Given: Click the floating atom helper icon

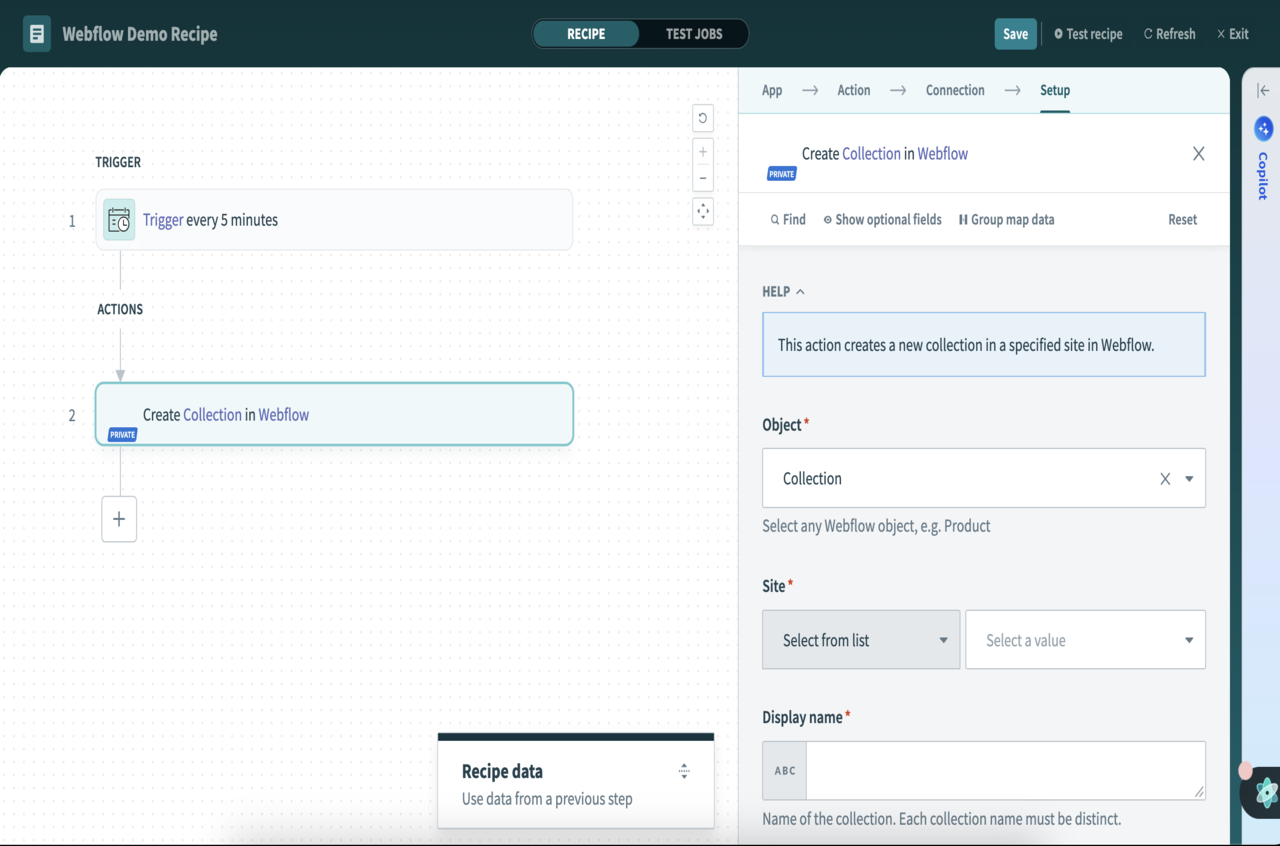Looking at the screenshot, I should pyautogui.click(x=1266, y=794).
